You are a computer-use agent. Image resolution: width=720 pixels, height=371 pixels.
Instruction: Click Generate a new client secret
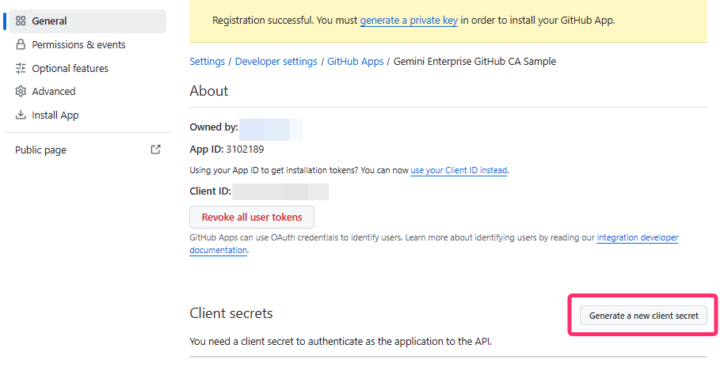point(643,315)
